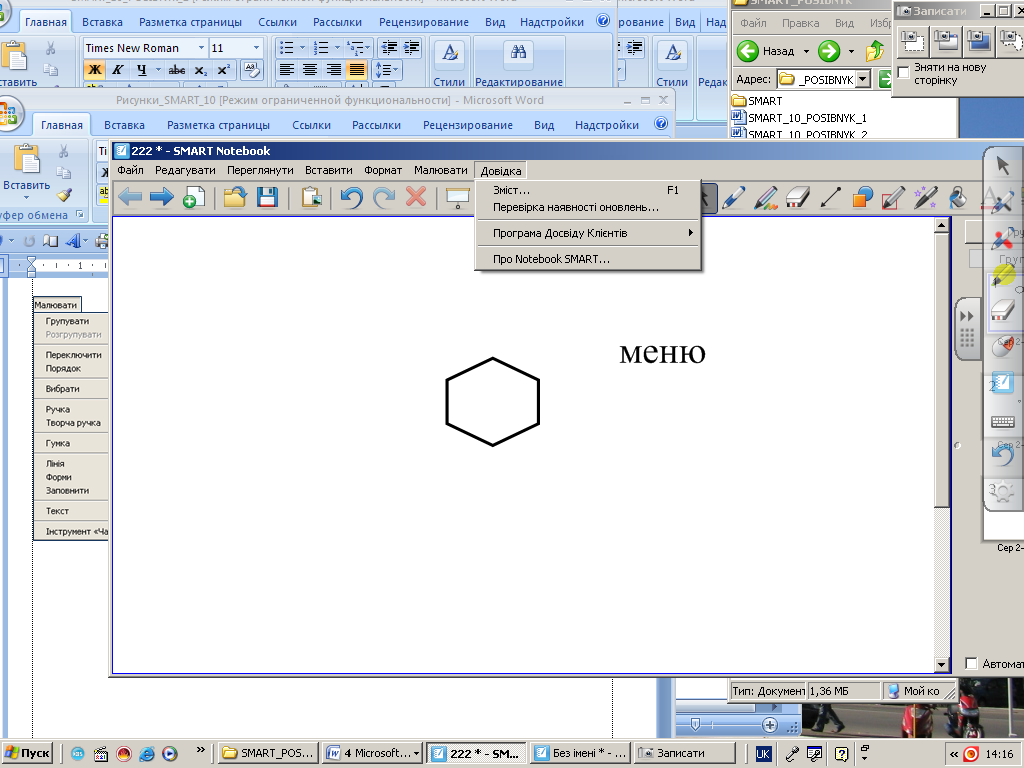1024x768 pixels.
Task: Open Файл menu in SMART Notebook
Action: [x=131, y=170]
